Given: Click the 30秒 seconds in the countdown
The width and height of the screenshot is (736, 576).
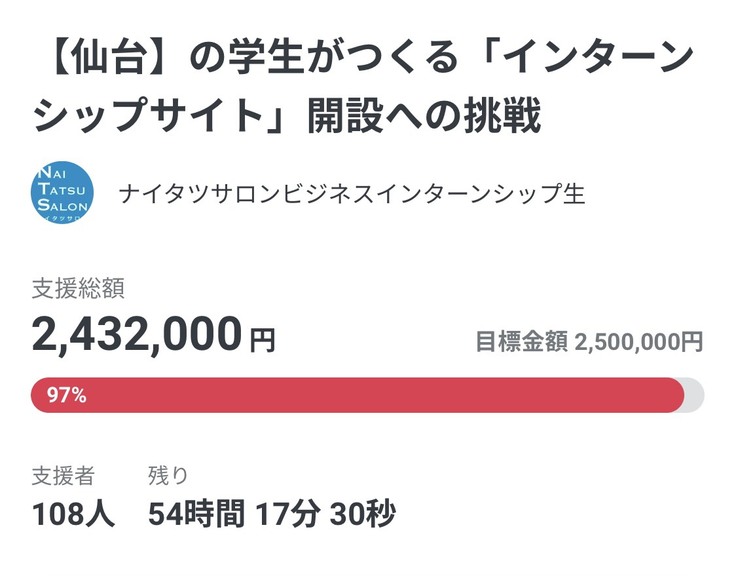Looking at the screenshot, I should (x=364, y=514).
